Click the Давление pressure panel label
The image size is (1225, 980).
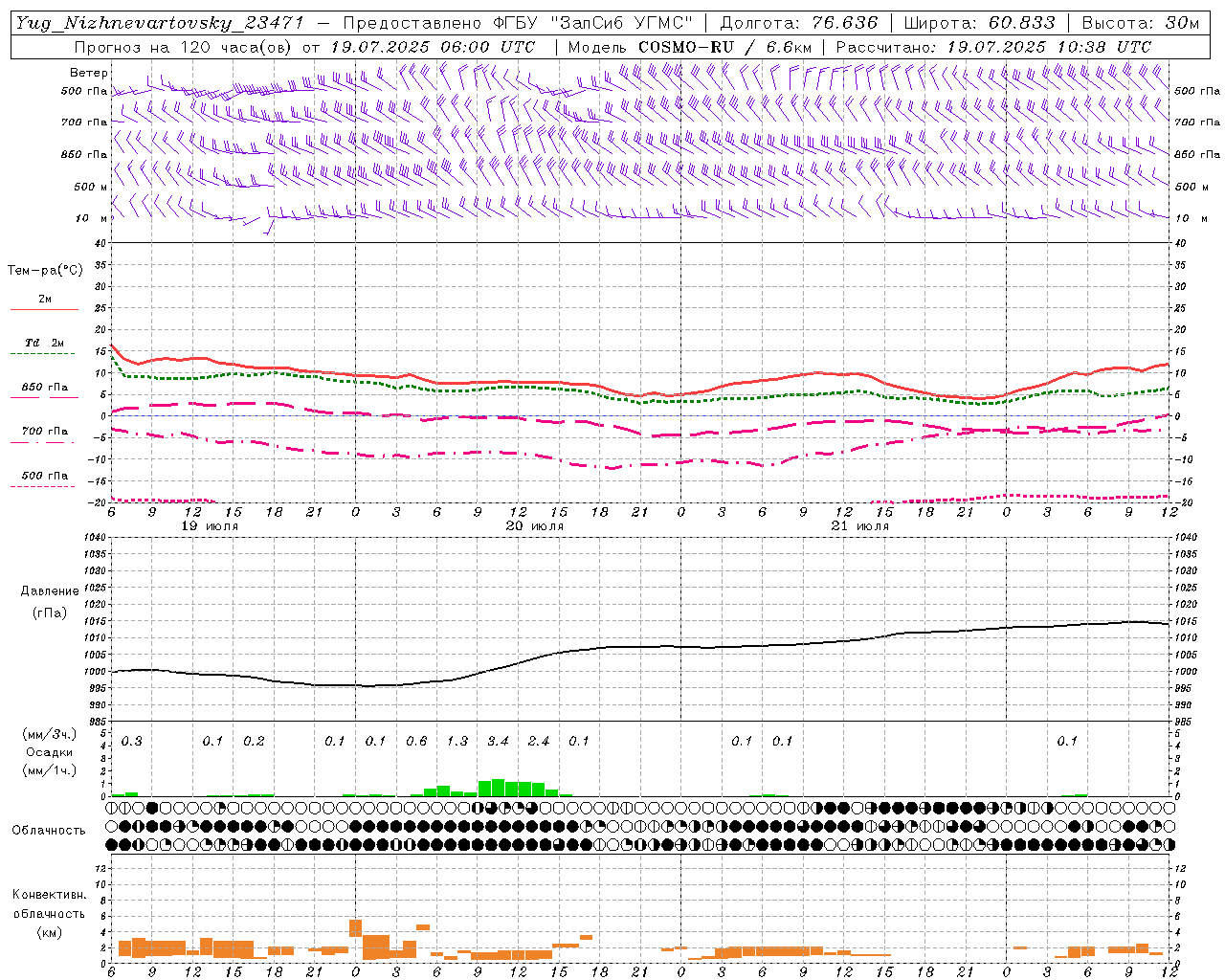tap(50, 591)
